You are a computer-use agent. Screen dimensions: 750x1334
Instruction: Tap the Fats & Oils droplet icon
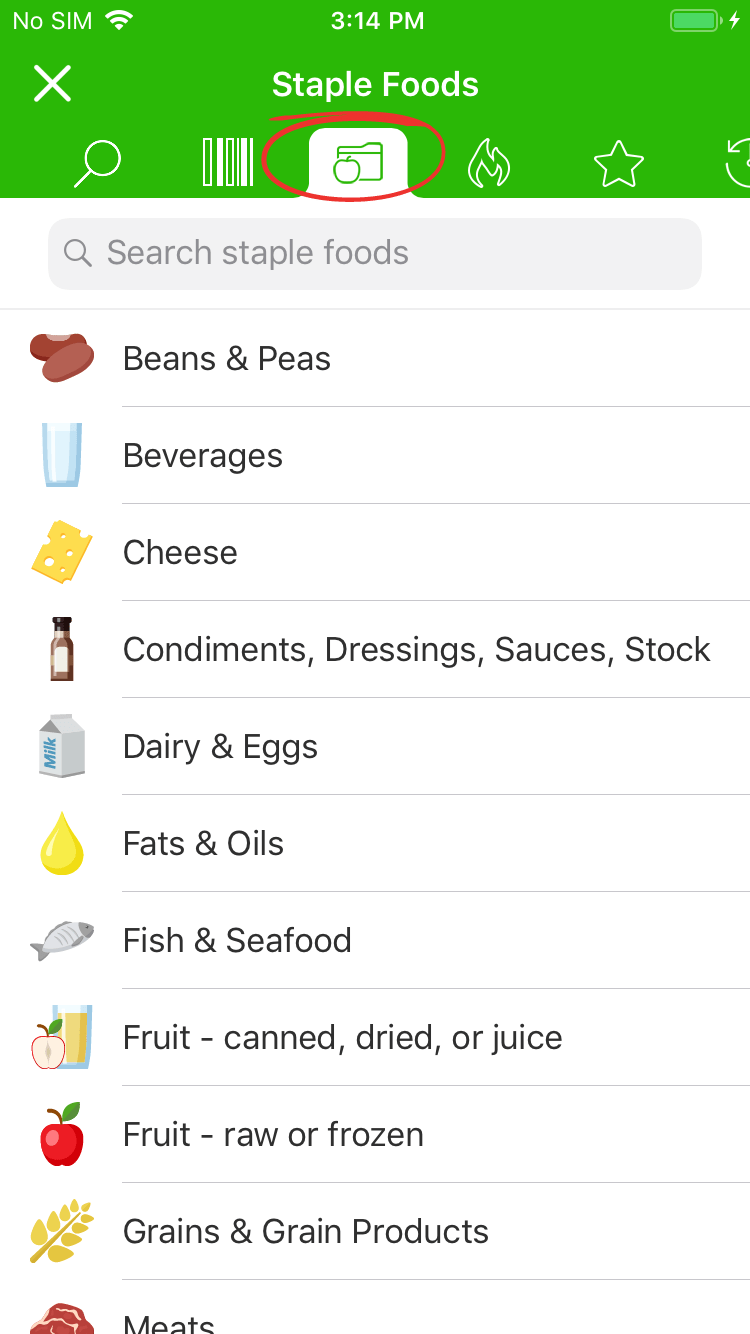[x=62, y=844]
